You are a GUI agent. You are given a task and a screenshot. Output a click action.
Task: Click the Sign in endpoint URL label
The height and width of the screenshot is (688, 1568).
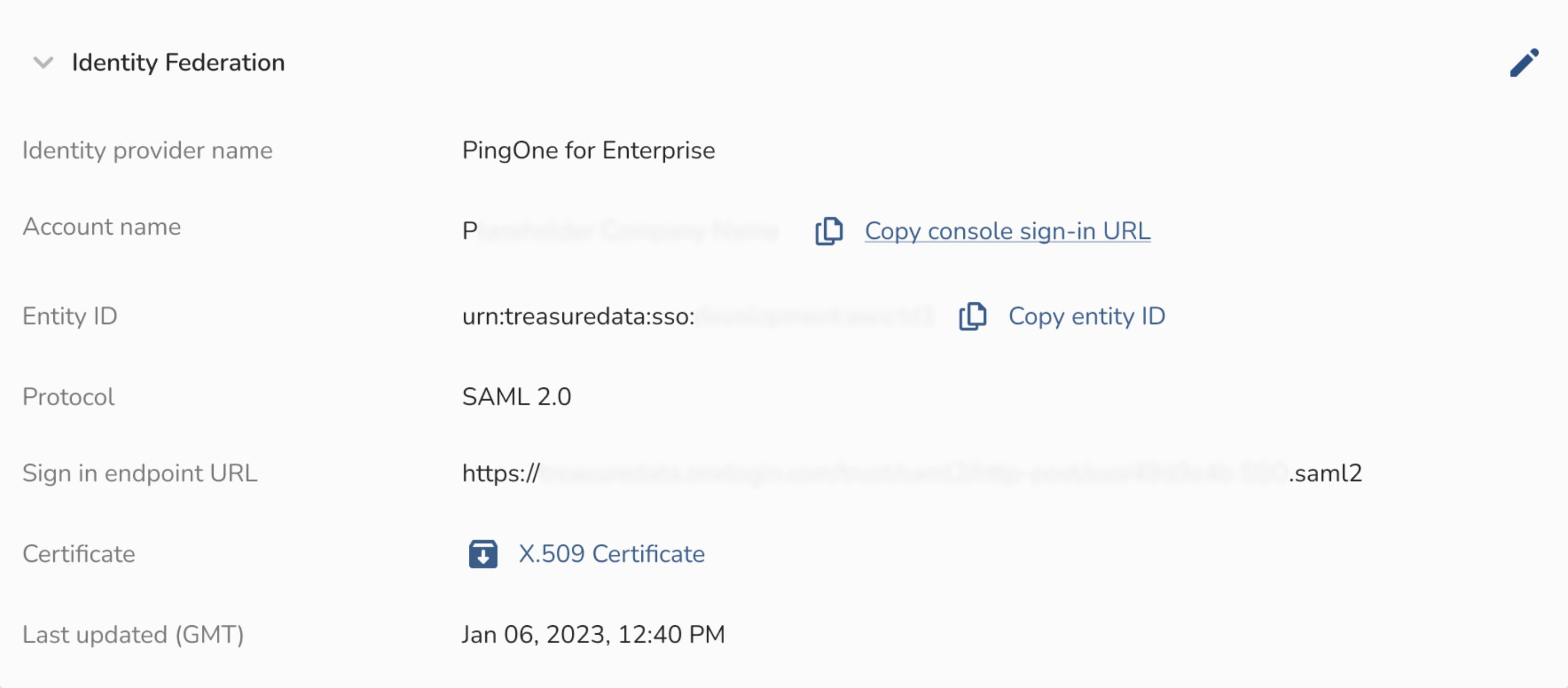coord(140,473)
